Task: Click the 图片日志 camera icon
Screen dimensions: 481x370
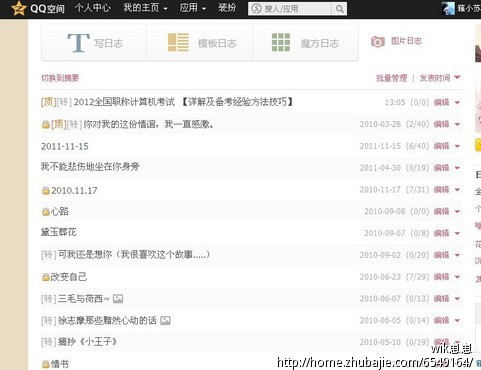Action: pyautogui.click(x=378, y=42)
